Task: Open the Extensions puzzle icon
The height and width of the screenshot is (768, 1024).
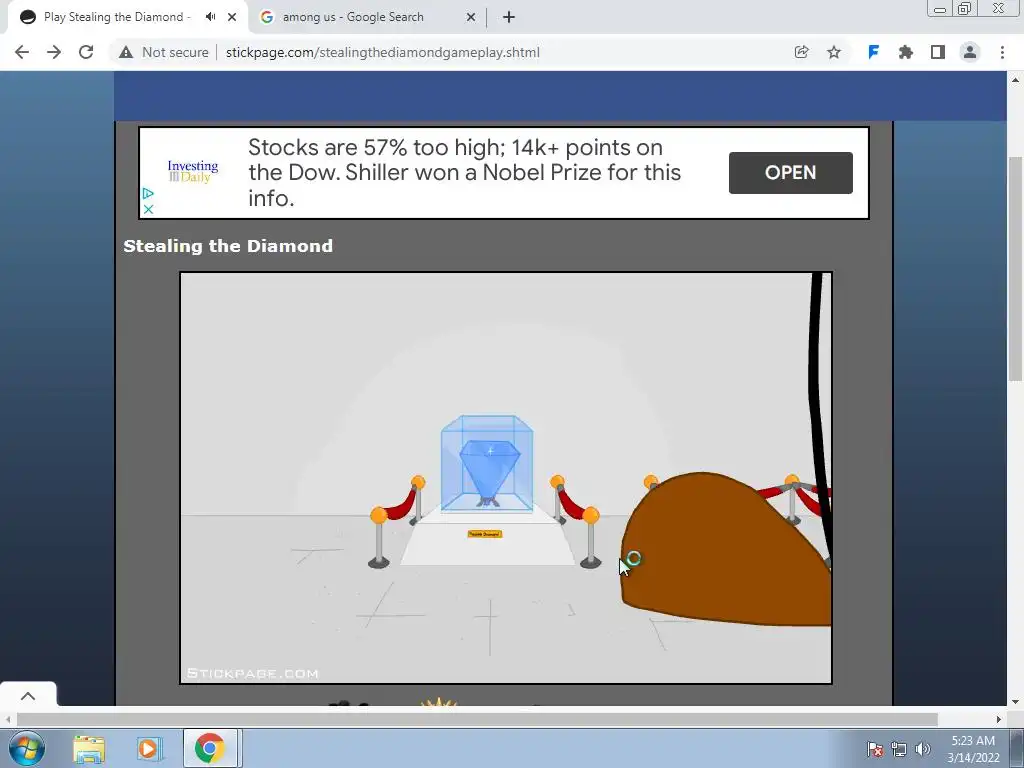Action: tap(906, 52)
